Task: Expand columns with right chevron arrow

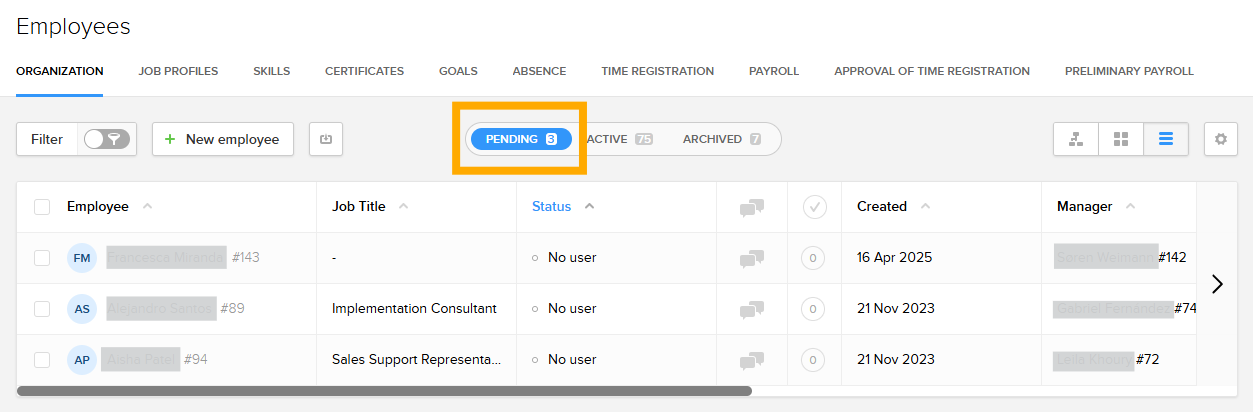Action: click(1217, 284)
